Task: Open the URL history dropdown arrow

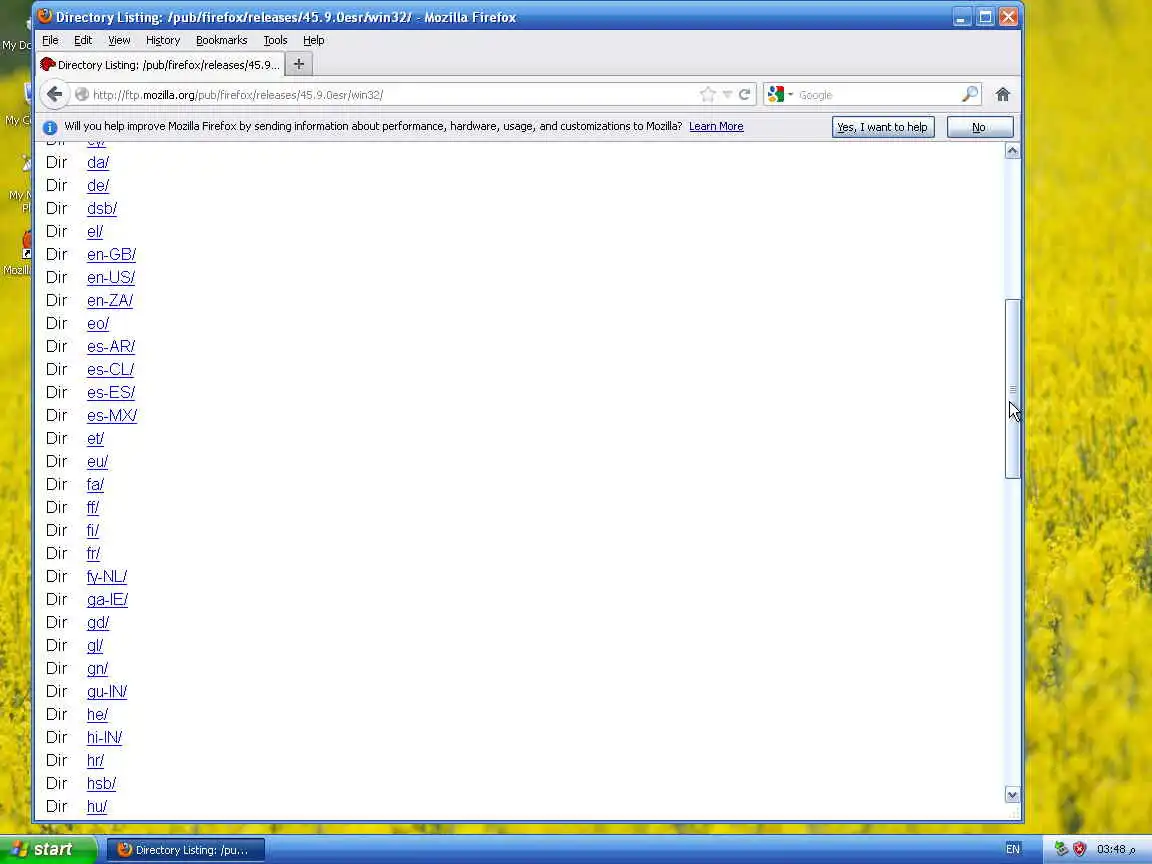Action: (727, 95)
